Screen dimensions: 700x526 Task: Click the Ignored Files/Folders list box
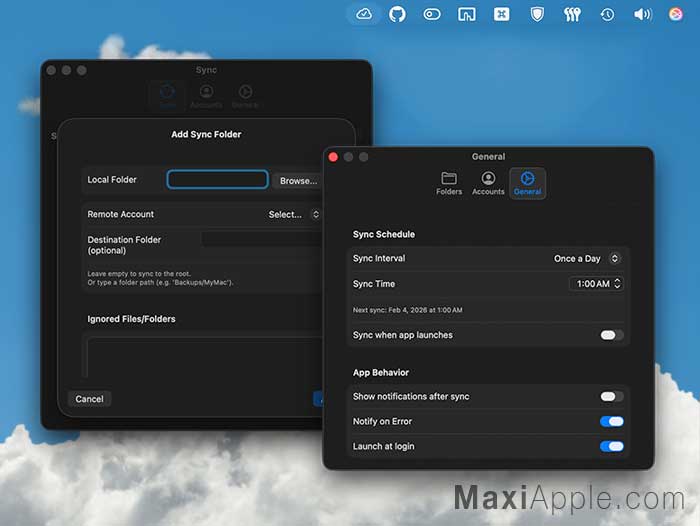pos(204,357)
